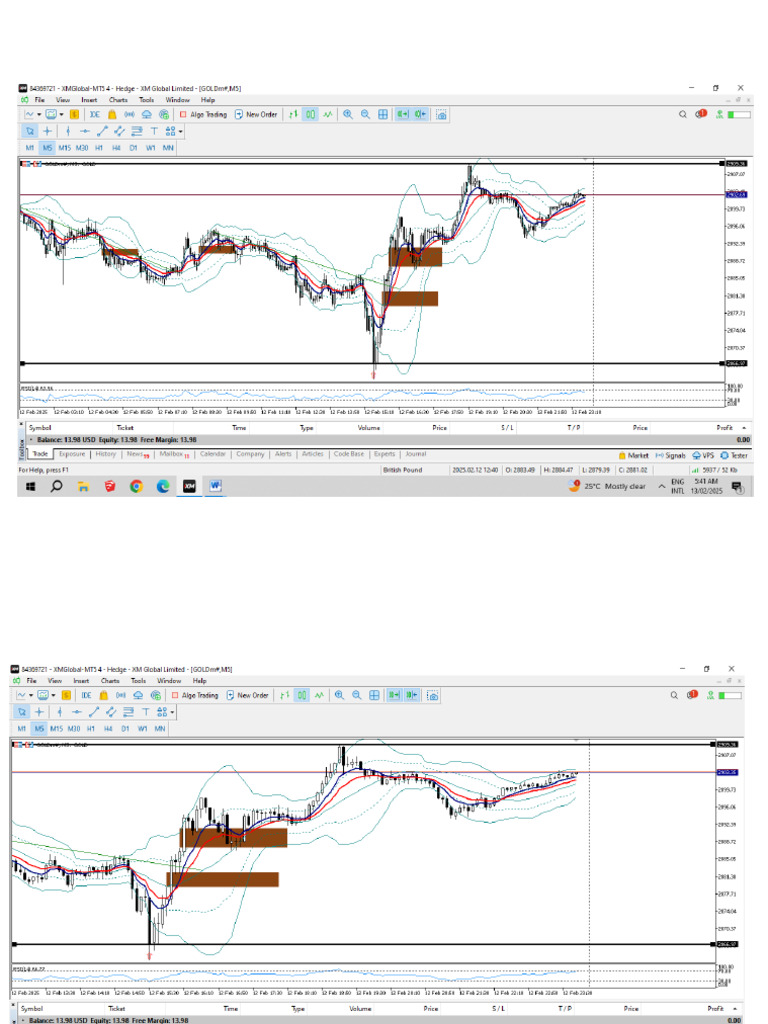Select equidistant channel tool in upper window

pos(119,131)
